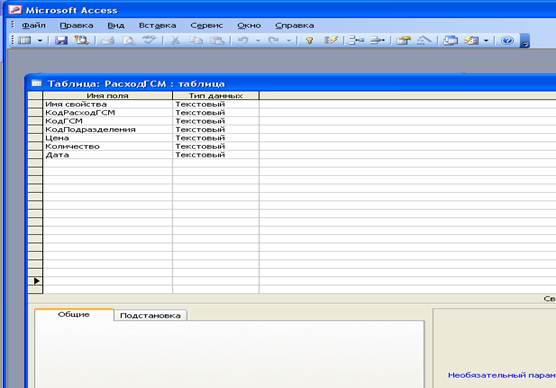
Task: Click the greyed-out Print icon
Action: pyautogui.click(x=107, y=40)
